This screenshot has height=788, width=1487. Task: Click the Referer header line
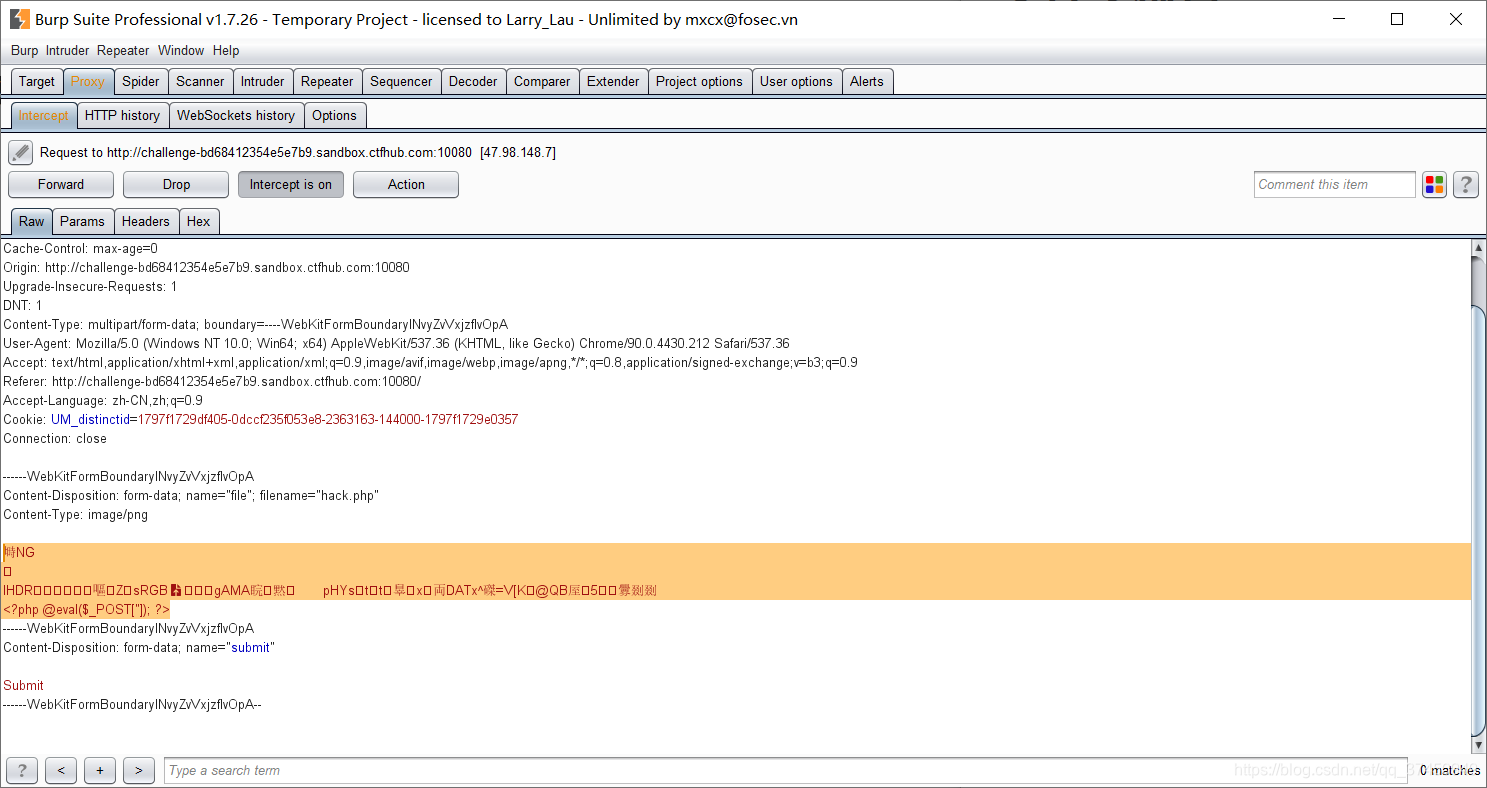coord(212,381)
